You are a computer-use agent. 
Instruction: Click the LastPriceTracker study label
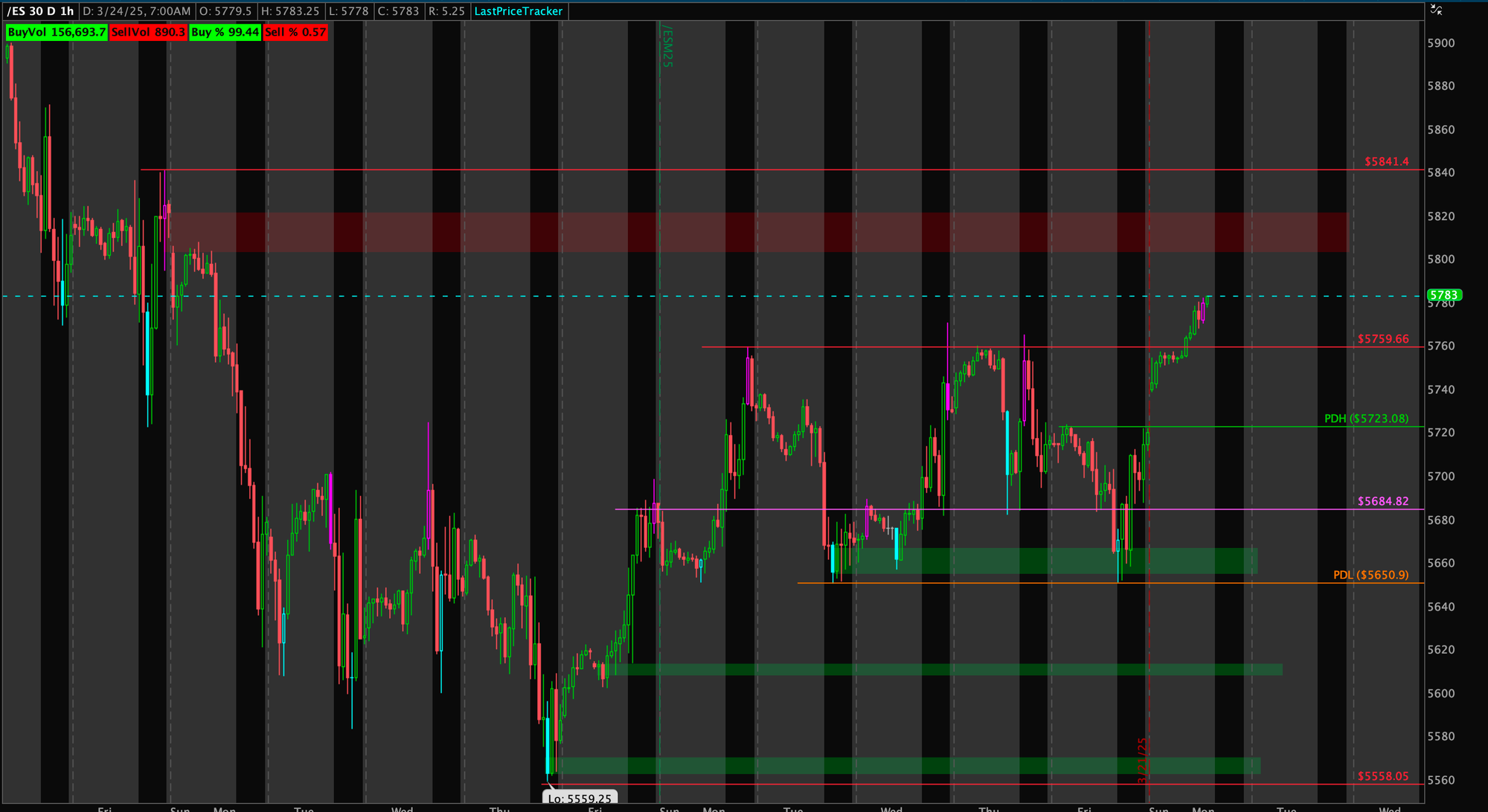tap(519, 11)
